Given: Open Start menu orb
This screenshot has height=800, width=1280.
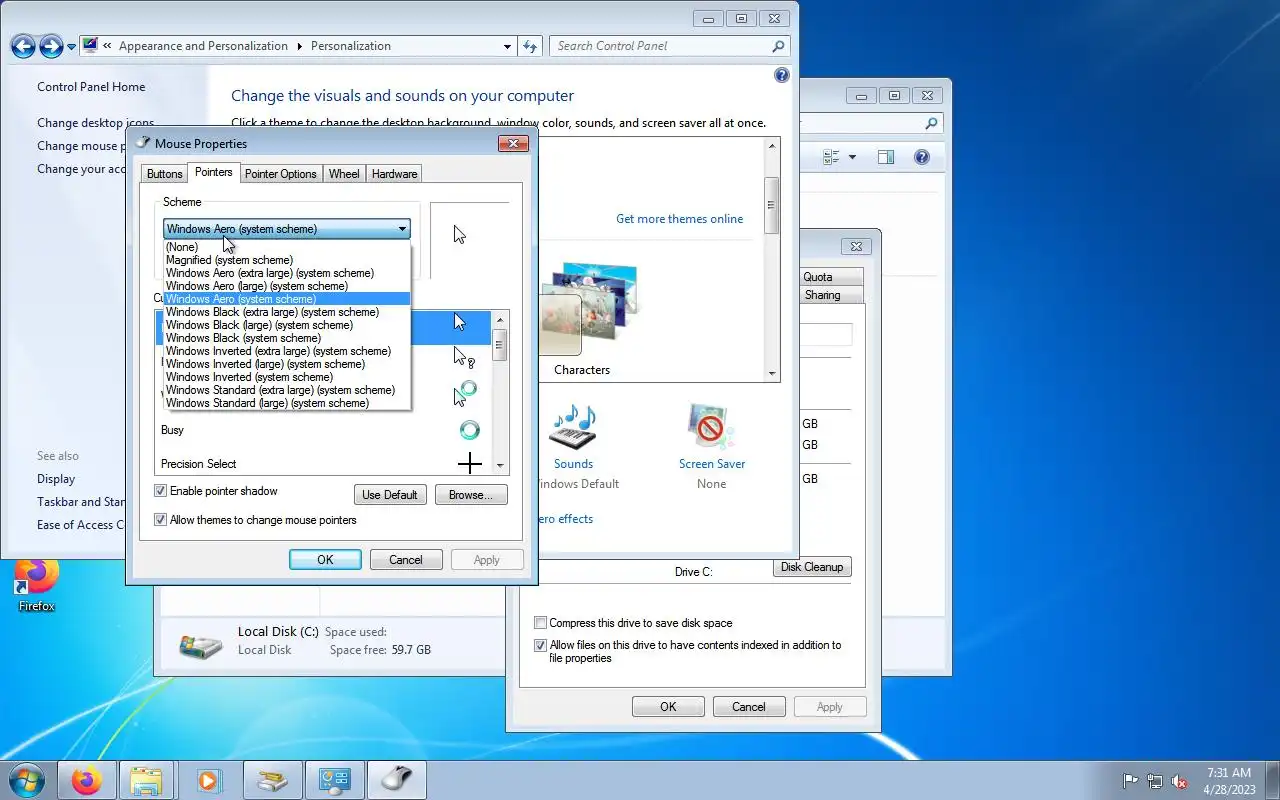Looking at the screenshot, I should 26,779.
